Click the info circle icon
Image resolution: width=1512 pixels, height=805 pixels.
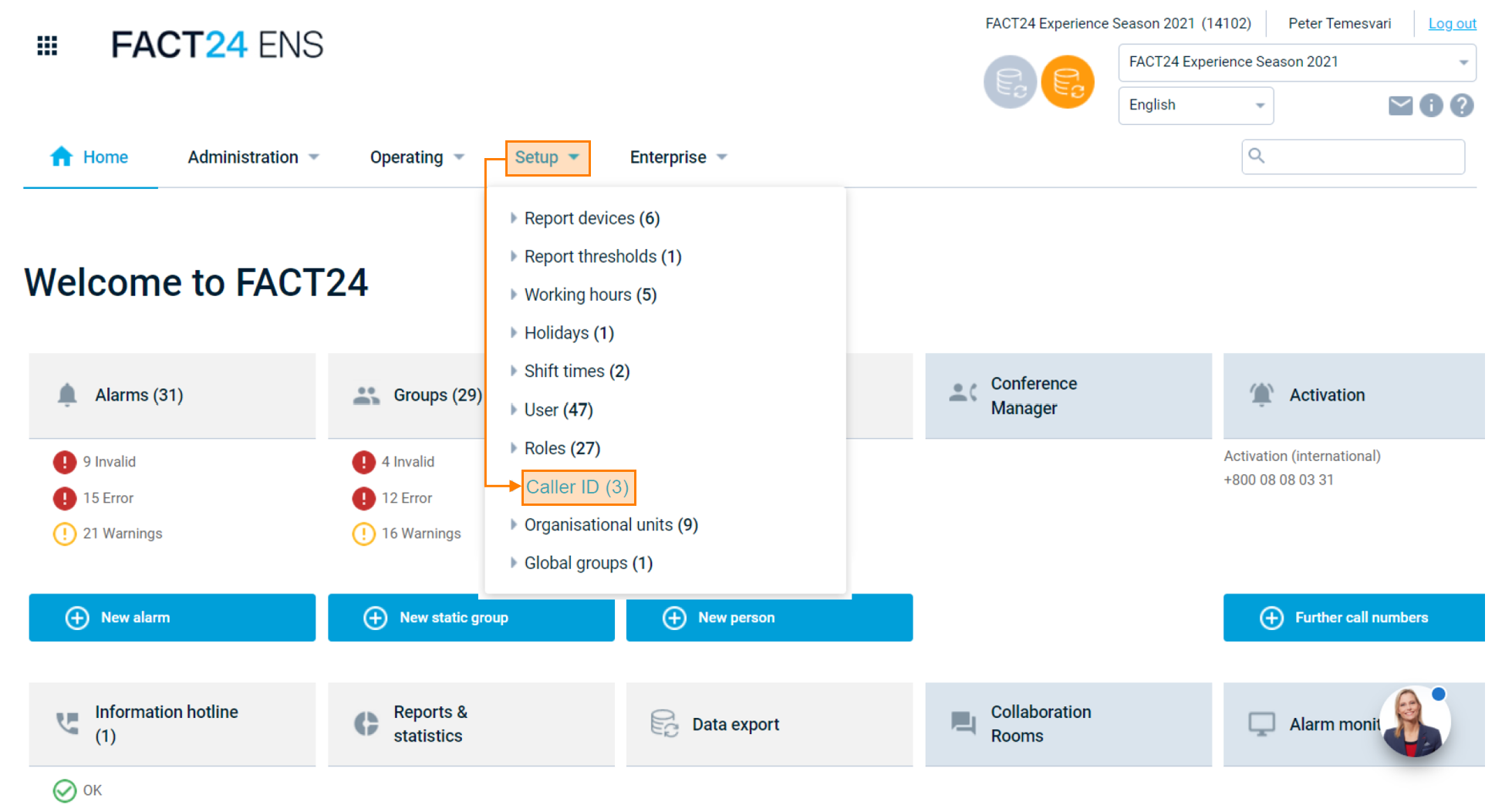pyautogui.click(x=1431, y=106)
